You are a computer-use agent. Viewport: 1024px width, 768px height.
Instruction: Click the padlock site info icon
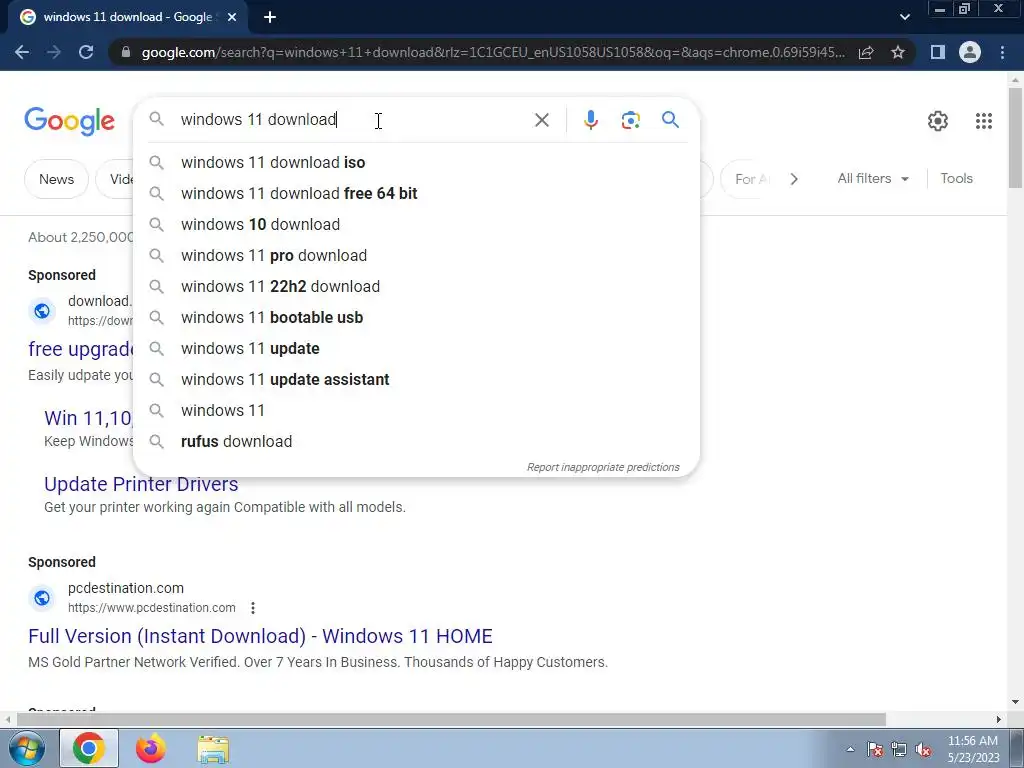click(126, 52)
